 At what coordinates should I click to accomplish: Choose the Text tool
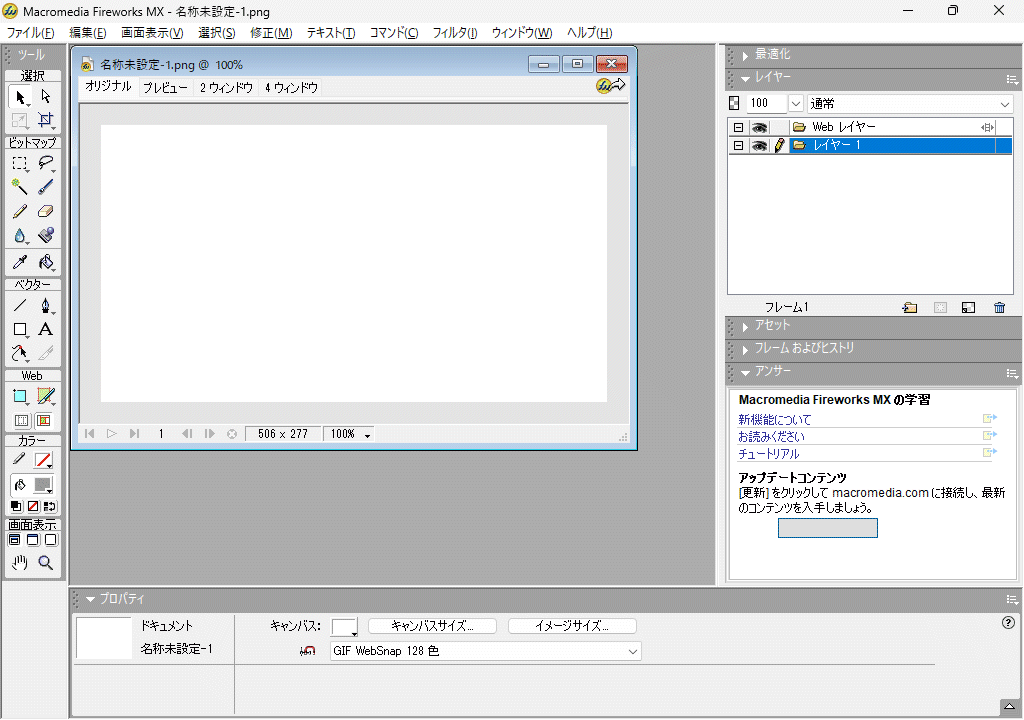point(45,329)
